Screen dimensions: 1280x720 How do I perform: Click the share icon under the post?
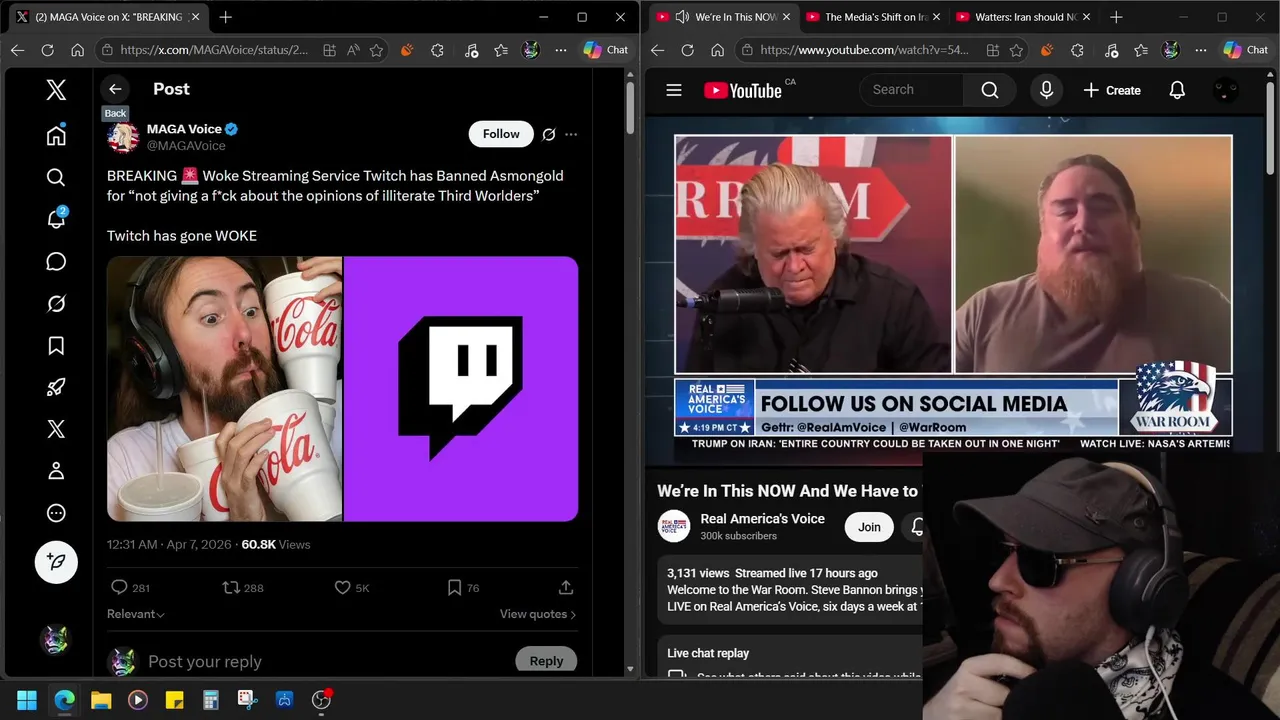566,587
